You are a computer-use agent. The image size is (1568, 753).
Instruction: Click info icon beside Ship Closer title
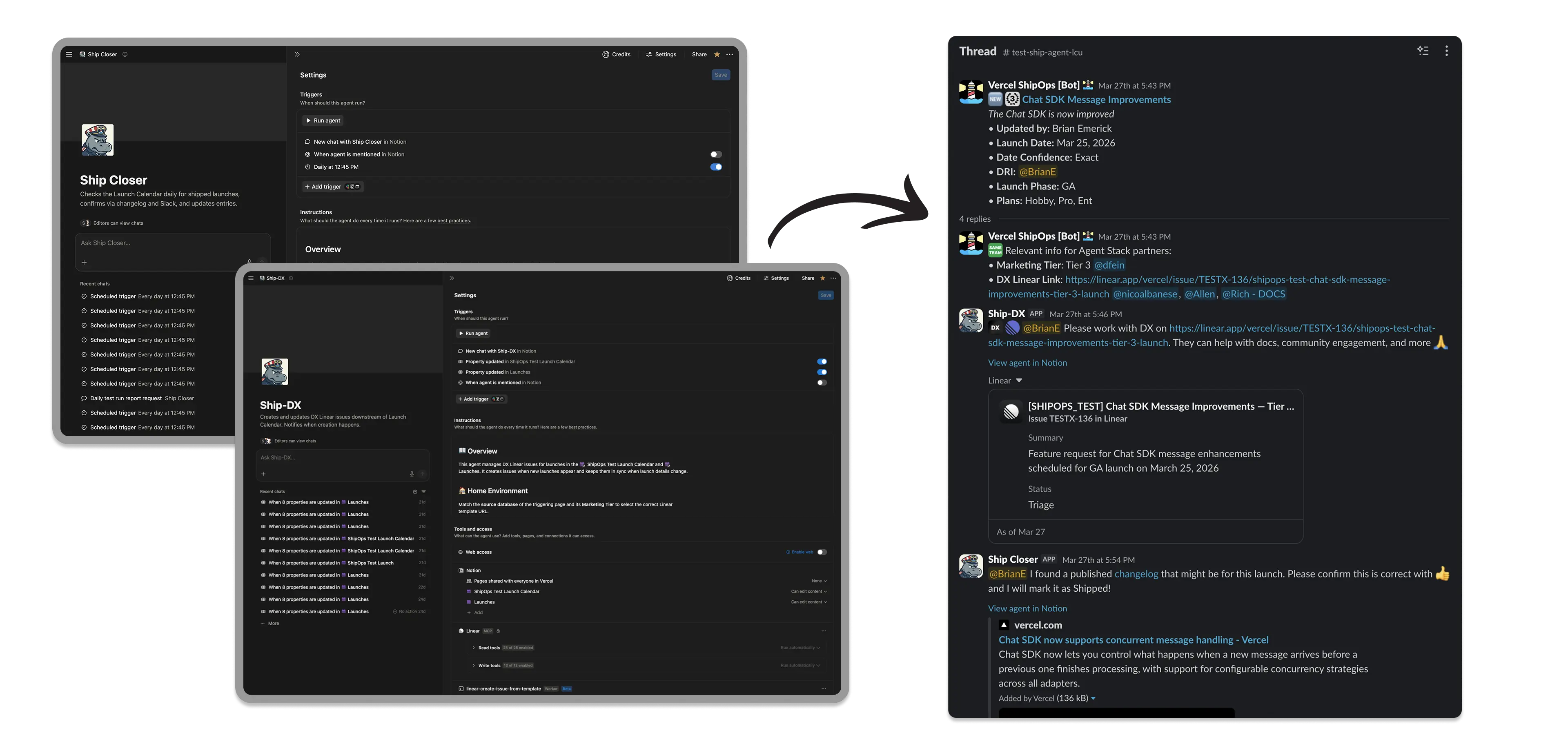click(125, 54)
